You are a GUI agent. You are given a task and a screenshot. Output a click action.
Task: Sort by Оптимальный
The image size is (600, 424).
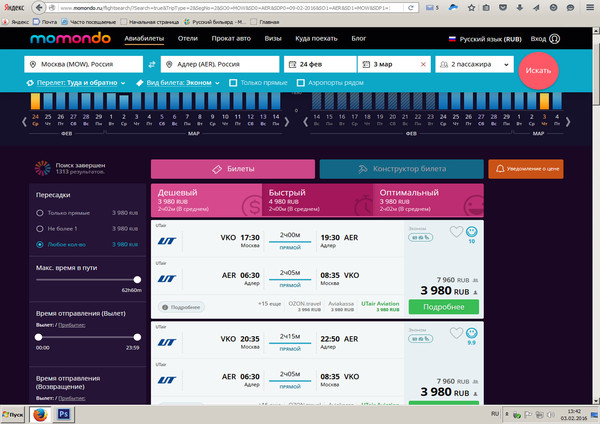tap(428, 201)
